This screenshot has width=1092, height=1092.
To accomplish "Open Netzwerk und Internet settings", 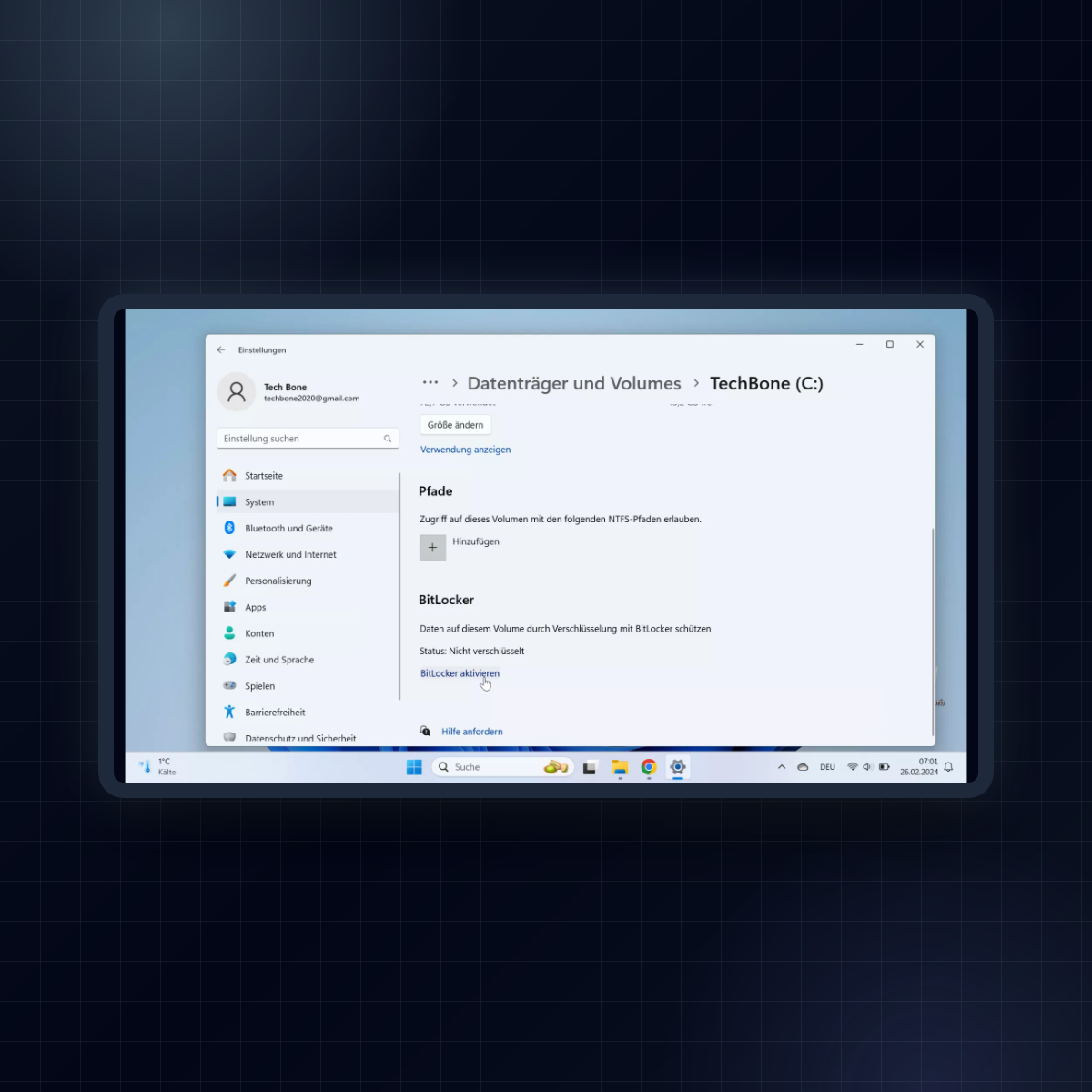I will coord(308,555).
